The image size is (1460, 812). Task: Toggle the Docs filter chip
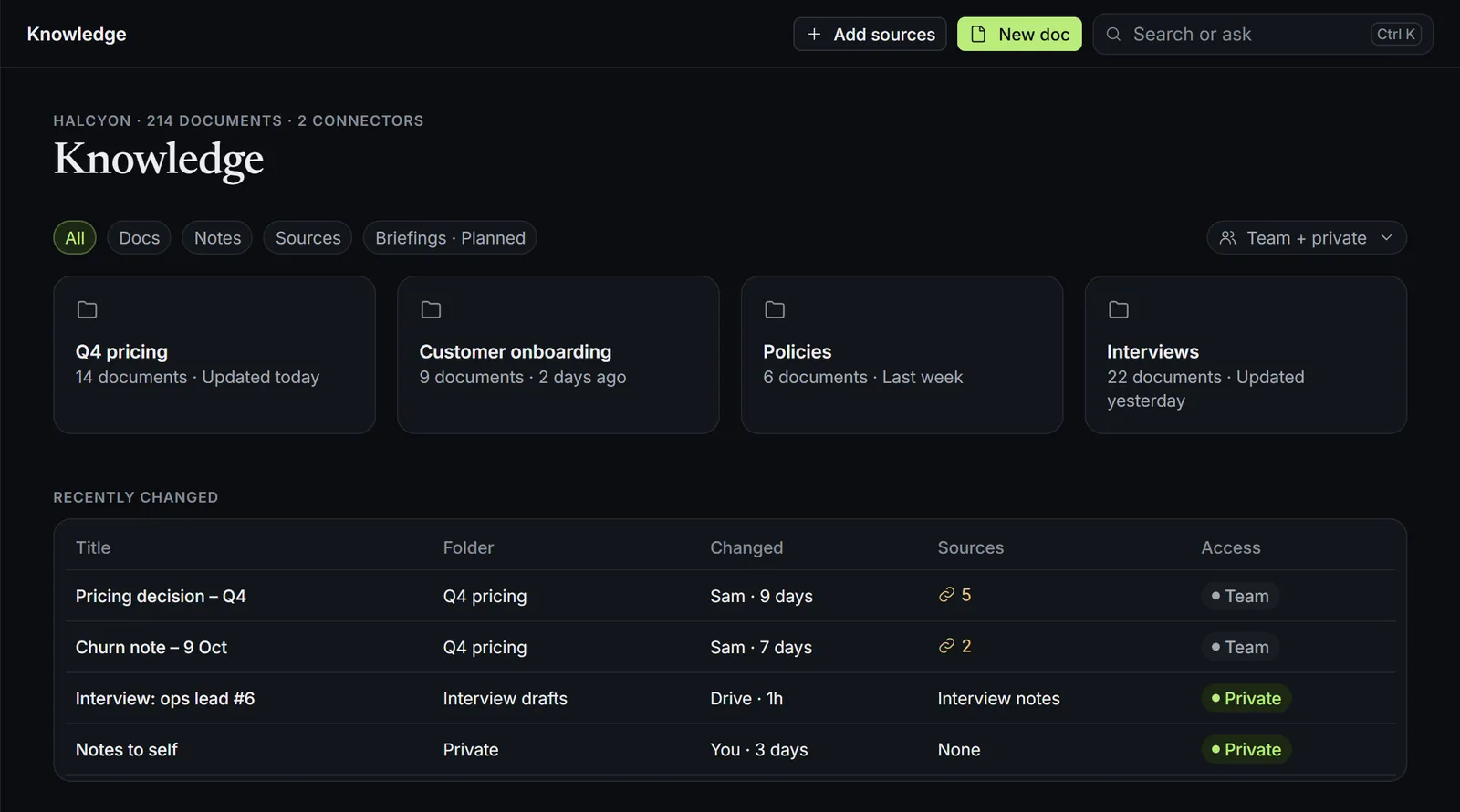pyautogui.click(x=140, y=238)
